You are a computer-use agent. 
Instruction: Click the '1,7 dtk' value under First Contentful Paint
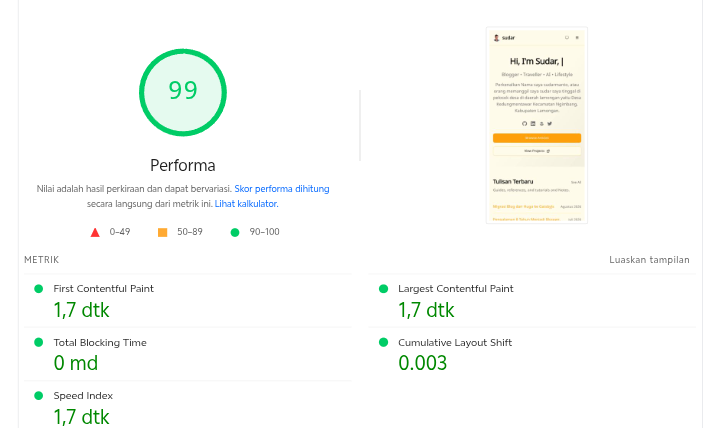coord(82,310)
